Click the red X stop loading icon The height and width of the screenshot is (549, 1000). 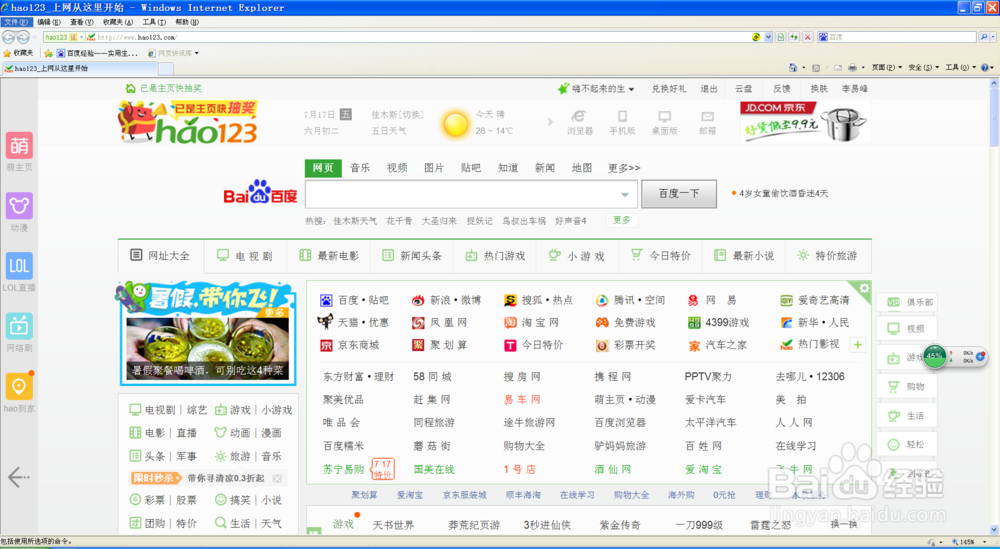coord(807,38)
